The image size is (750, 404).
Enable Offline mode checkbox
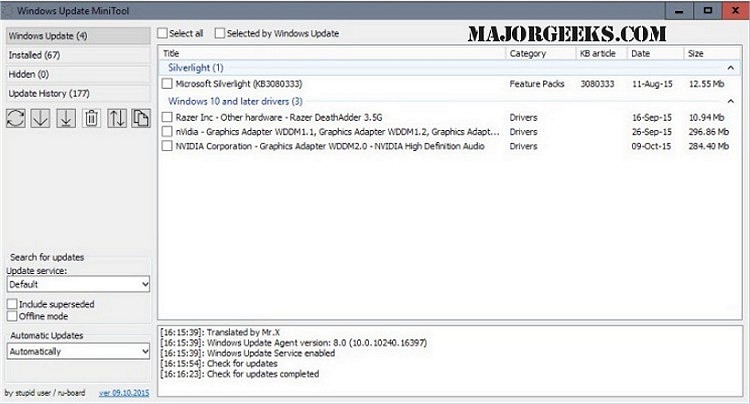point(12,316)
